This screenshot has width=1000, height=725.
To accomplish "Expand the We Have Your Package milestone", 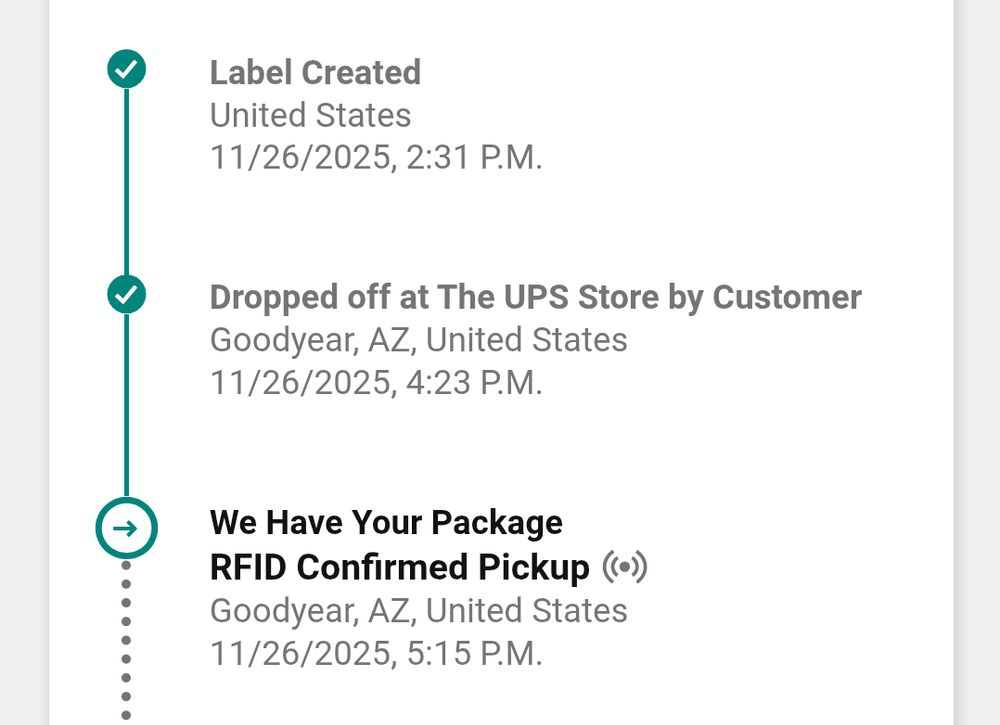I will point(386,522).
